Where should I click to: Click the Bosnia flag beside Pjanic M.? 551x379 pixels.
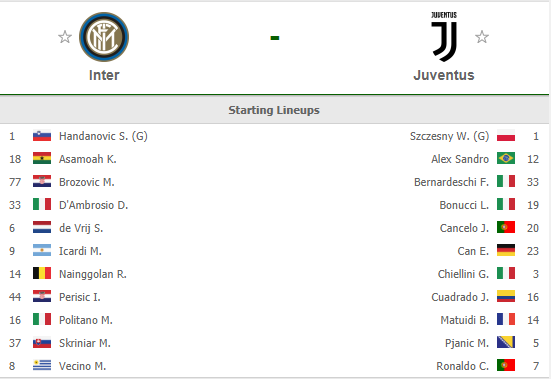506,343
